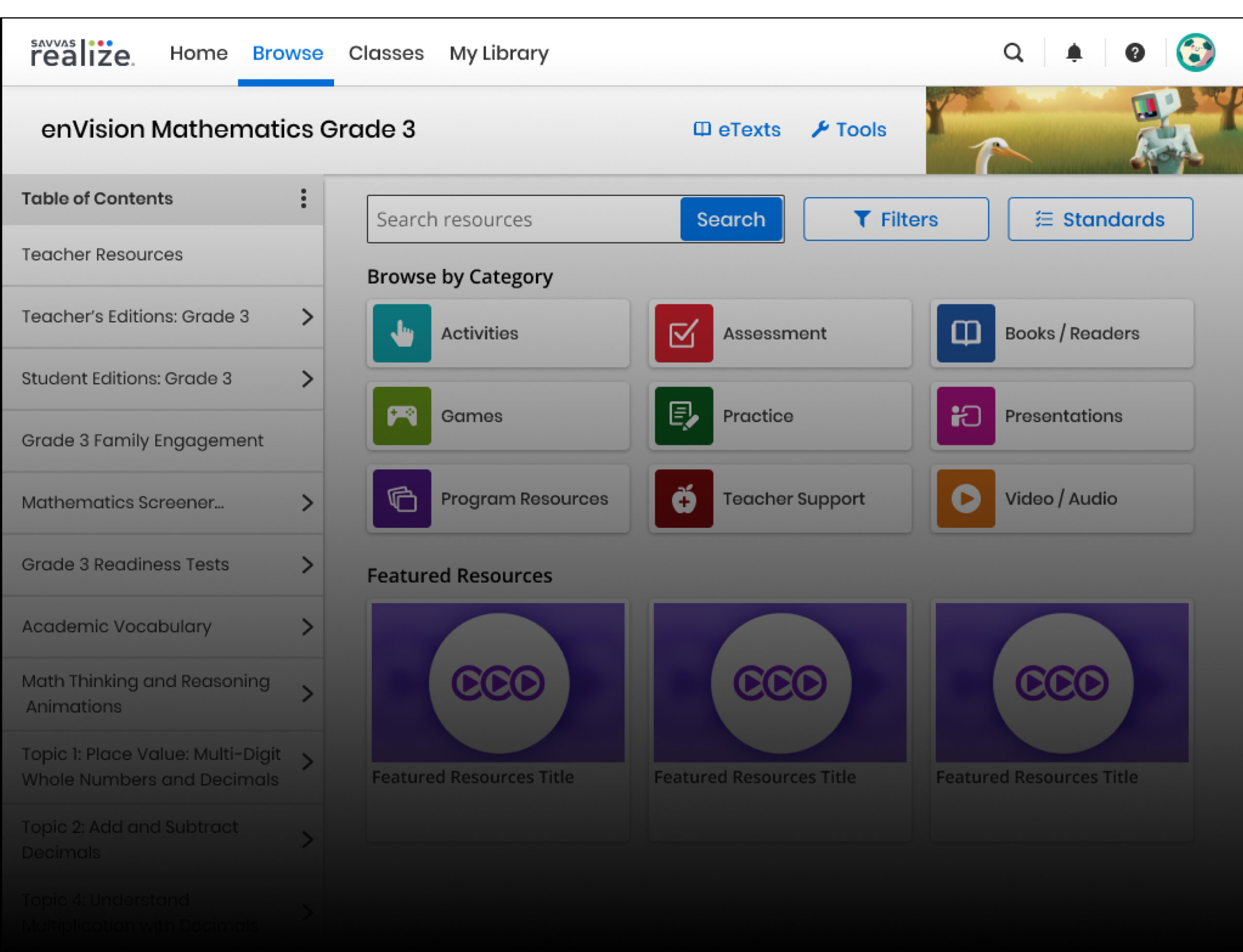
Task: Click the Practice category label
Action: click(x=758, y=416)
